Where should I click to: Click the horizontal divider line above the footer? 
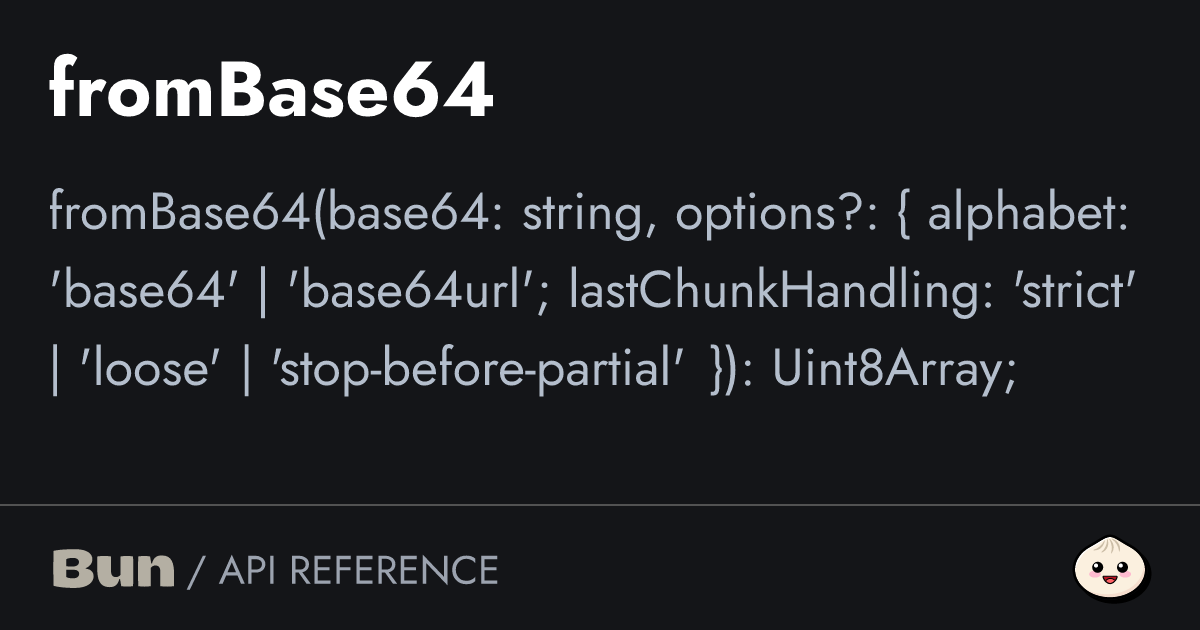pyautogui.click(x=600, y=506)
